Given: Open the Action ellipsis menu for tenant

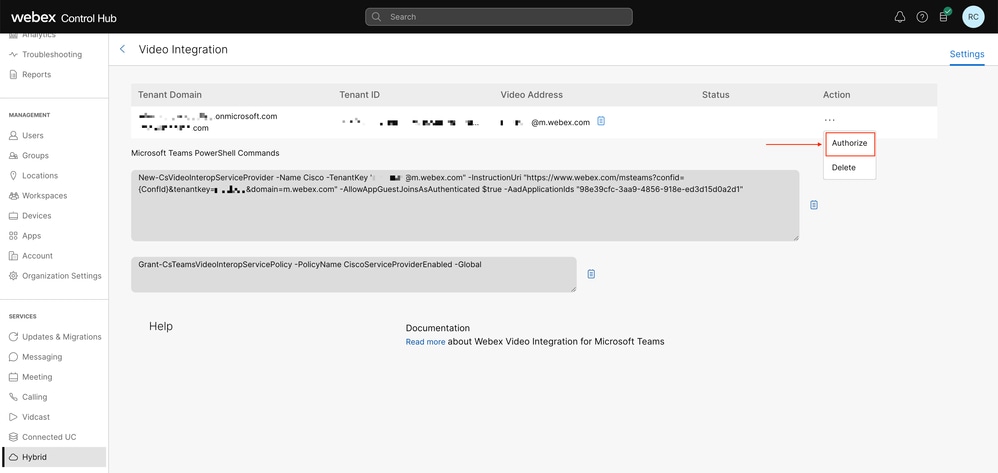Looking at the screenshot, I should [x=829, y=120].
